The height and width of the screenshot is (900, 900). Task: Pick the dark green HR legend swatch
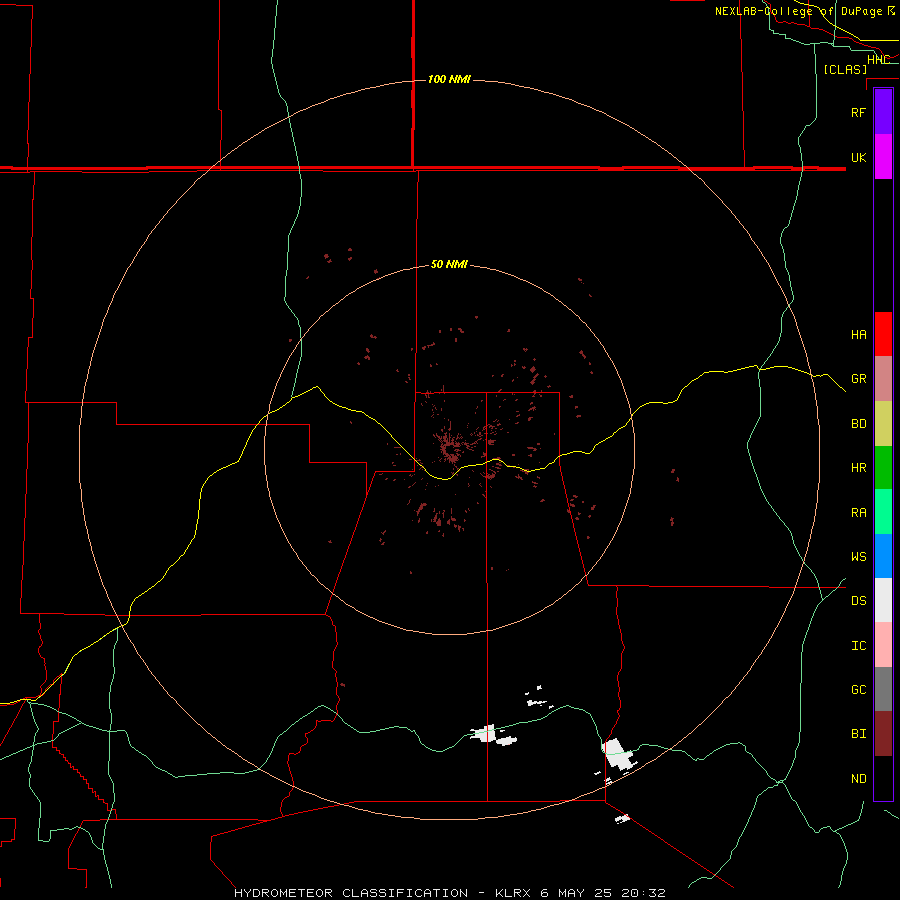click(883, 468)
